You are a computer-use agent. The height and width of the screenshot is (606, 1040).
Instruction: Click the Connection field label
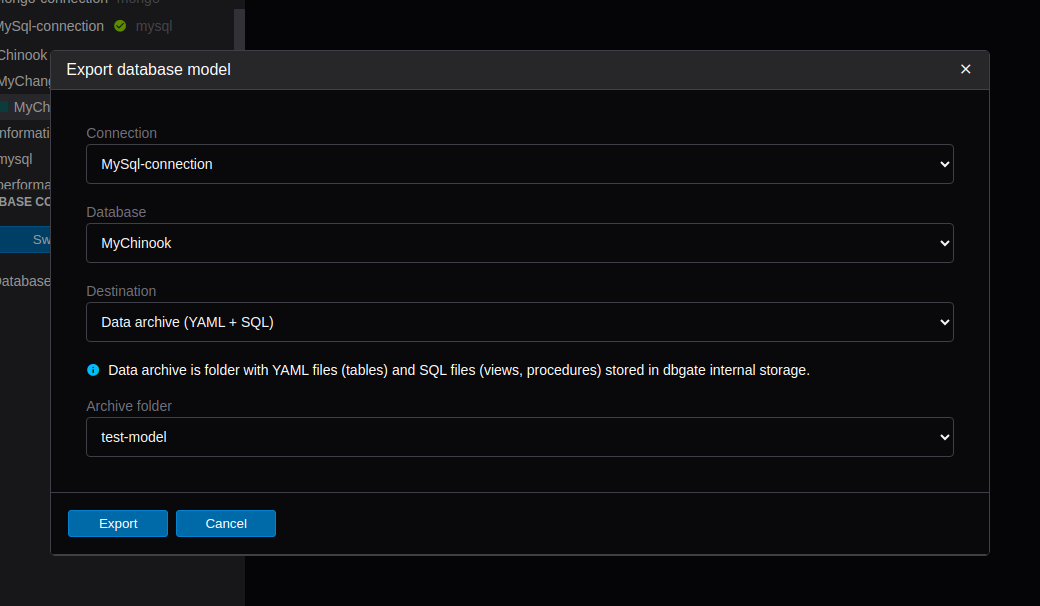(121, 133)
